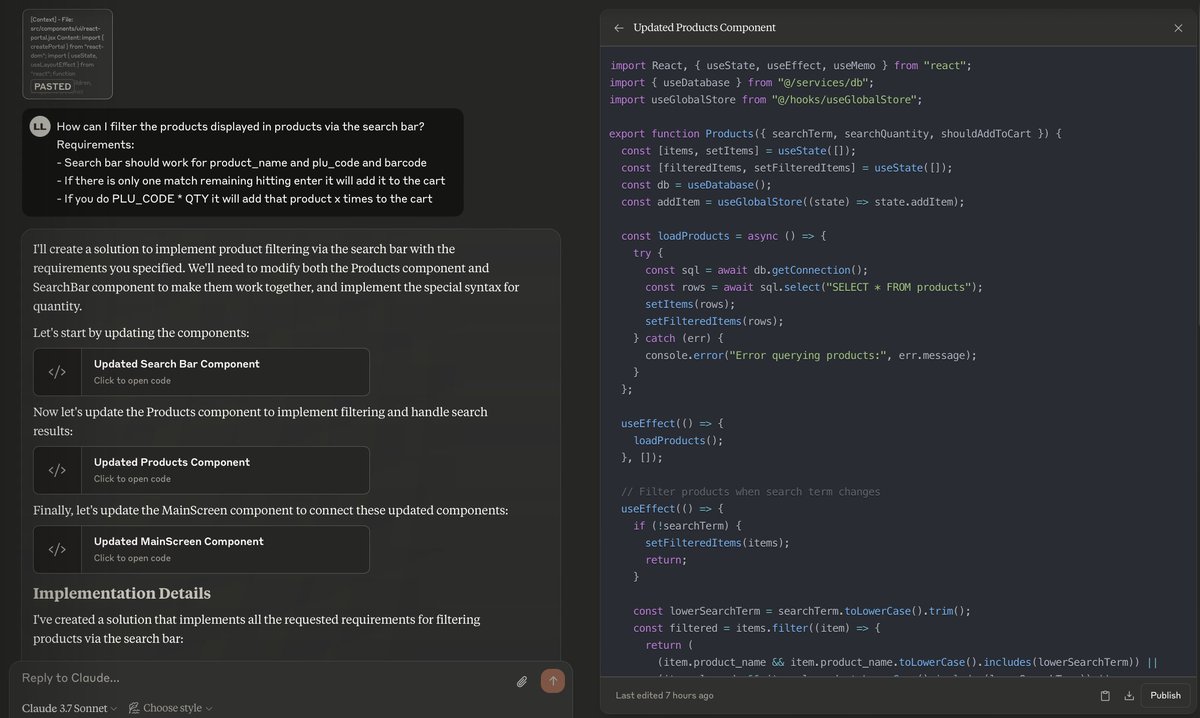Close the Updated Products Component panel
This screenshot has width=1200, height=718.
click(x=1178, y=28)
